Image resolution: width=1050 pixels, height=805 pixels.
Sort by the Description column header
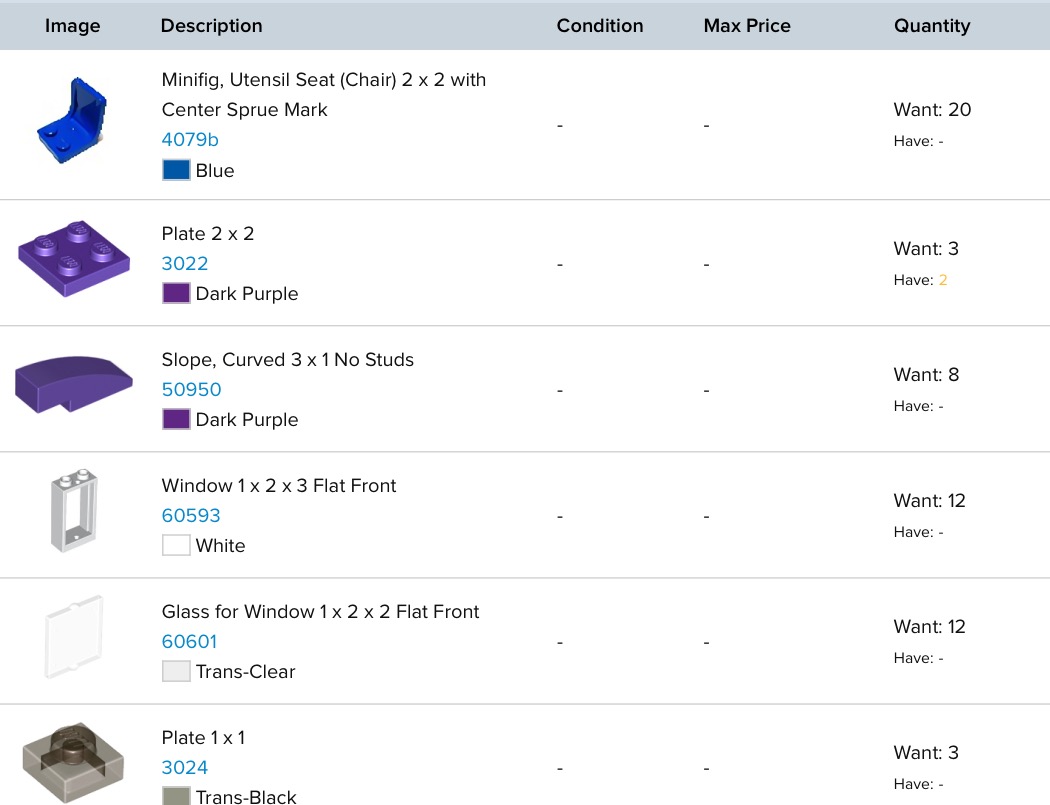tap(212, 25)
